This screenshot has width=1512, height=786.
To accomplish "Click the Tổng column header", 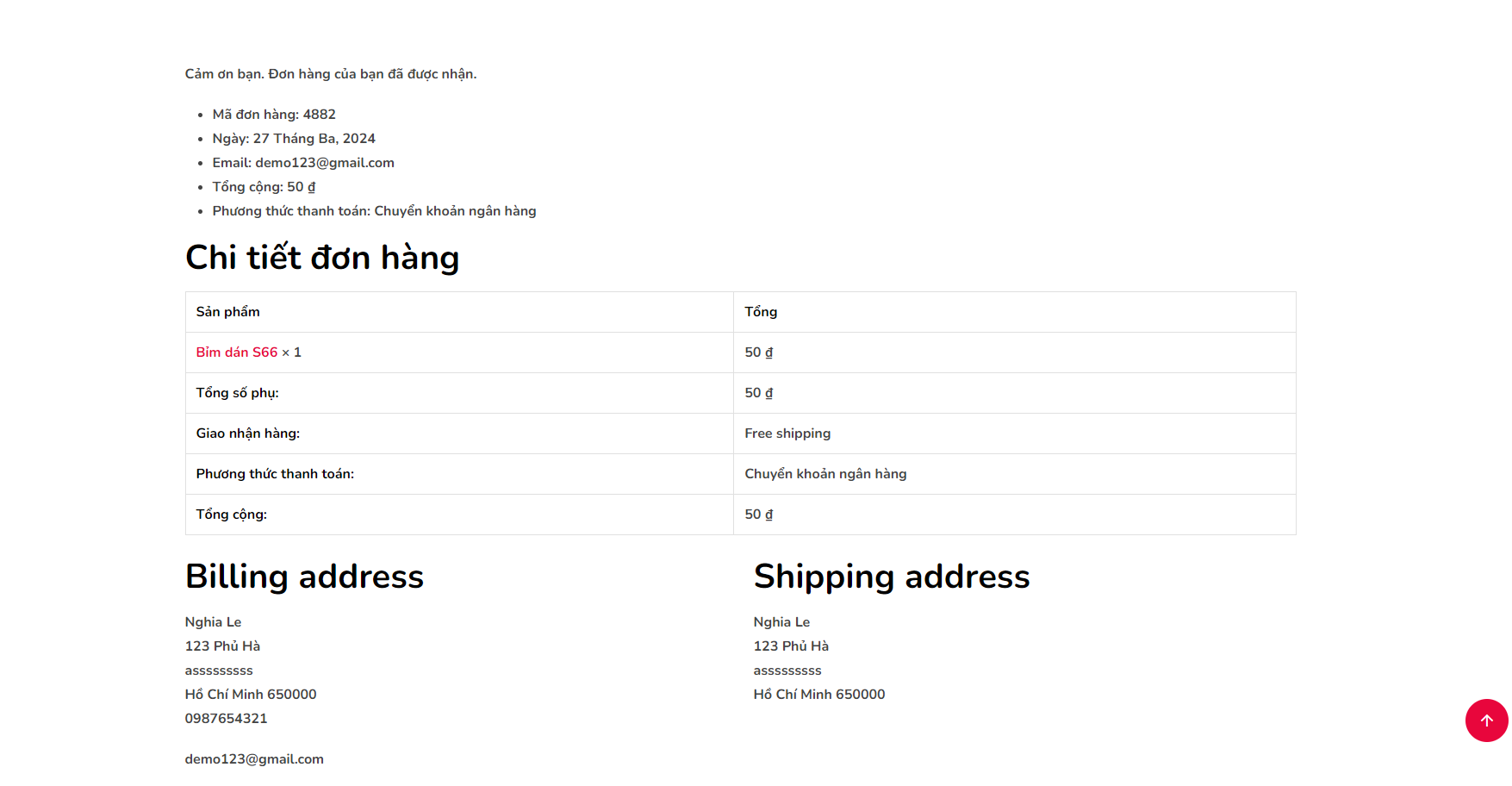I will (x=761, y=312).
